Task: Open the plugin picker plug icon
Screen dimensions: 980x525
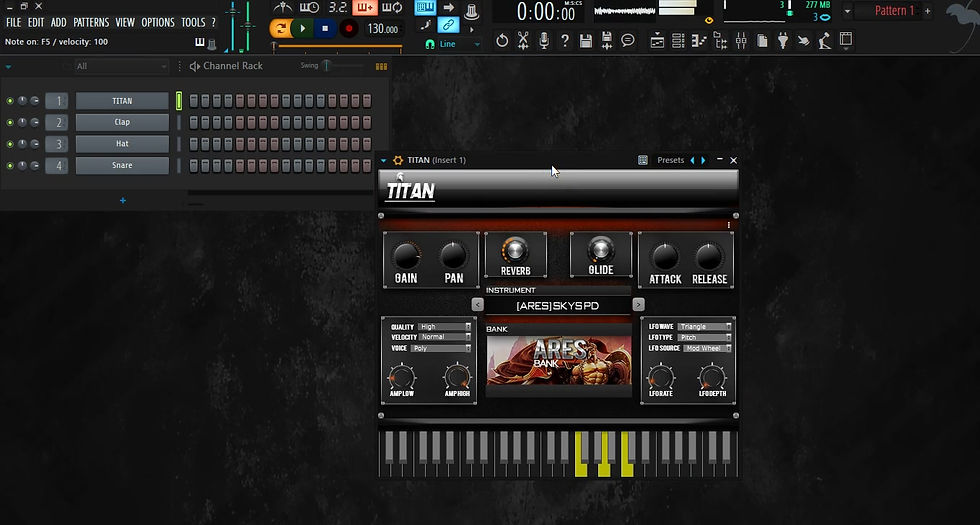Action: (782, 41)
